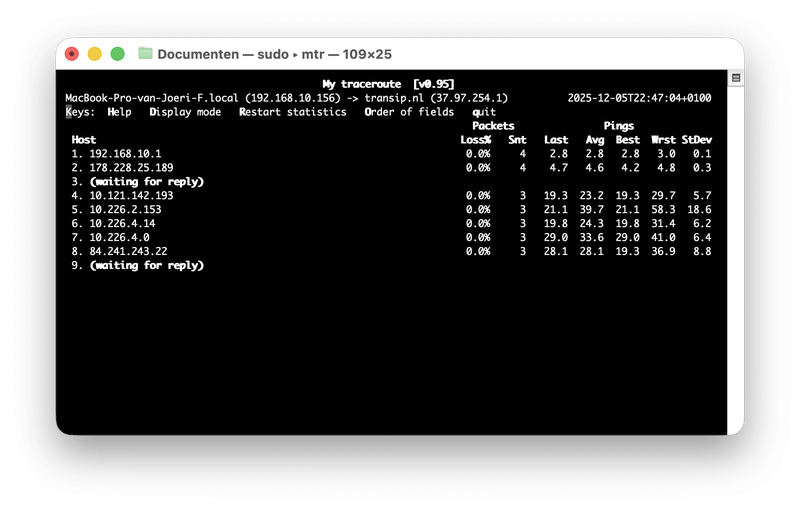Click the Wrst value "29.7" for hop 4
The height and width of the screenshot is (509, 800).
click(663, 196)
